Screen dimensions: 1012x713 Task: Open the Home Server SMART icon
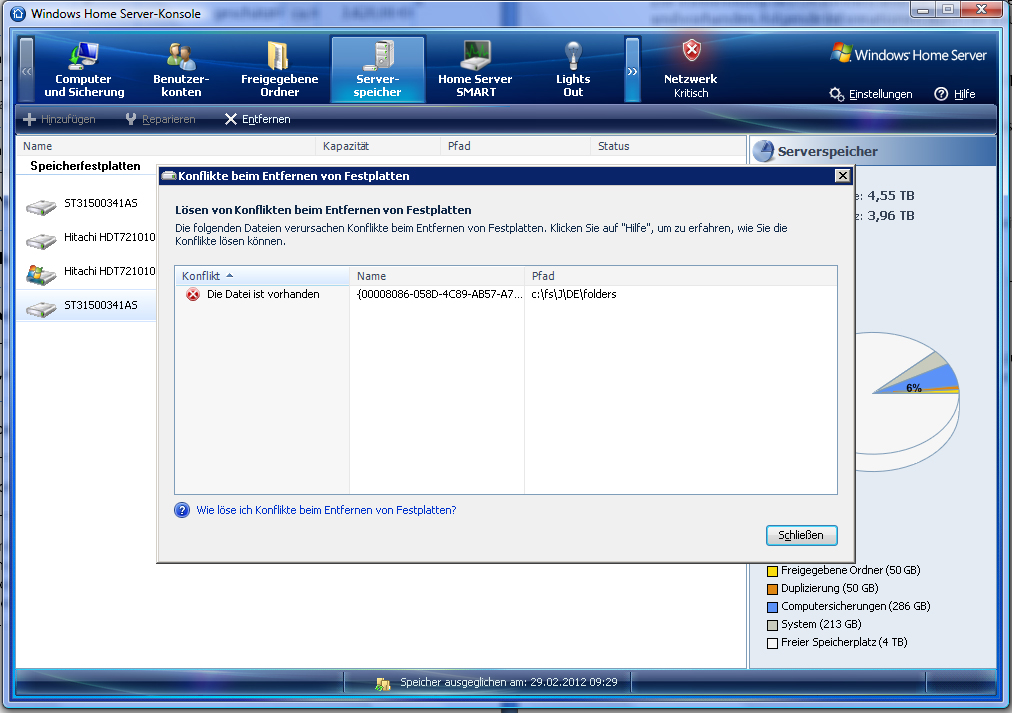[x=475, y=56]
